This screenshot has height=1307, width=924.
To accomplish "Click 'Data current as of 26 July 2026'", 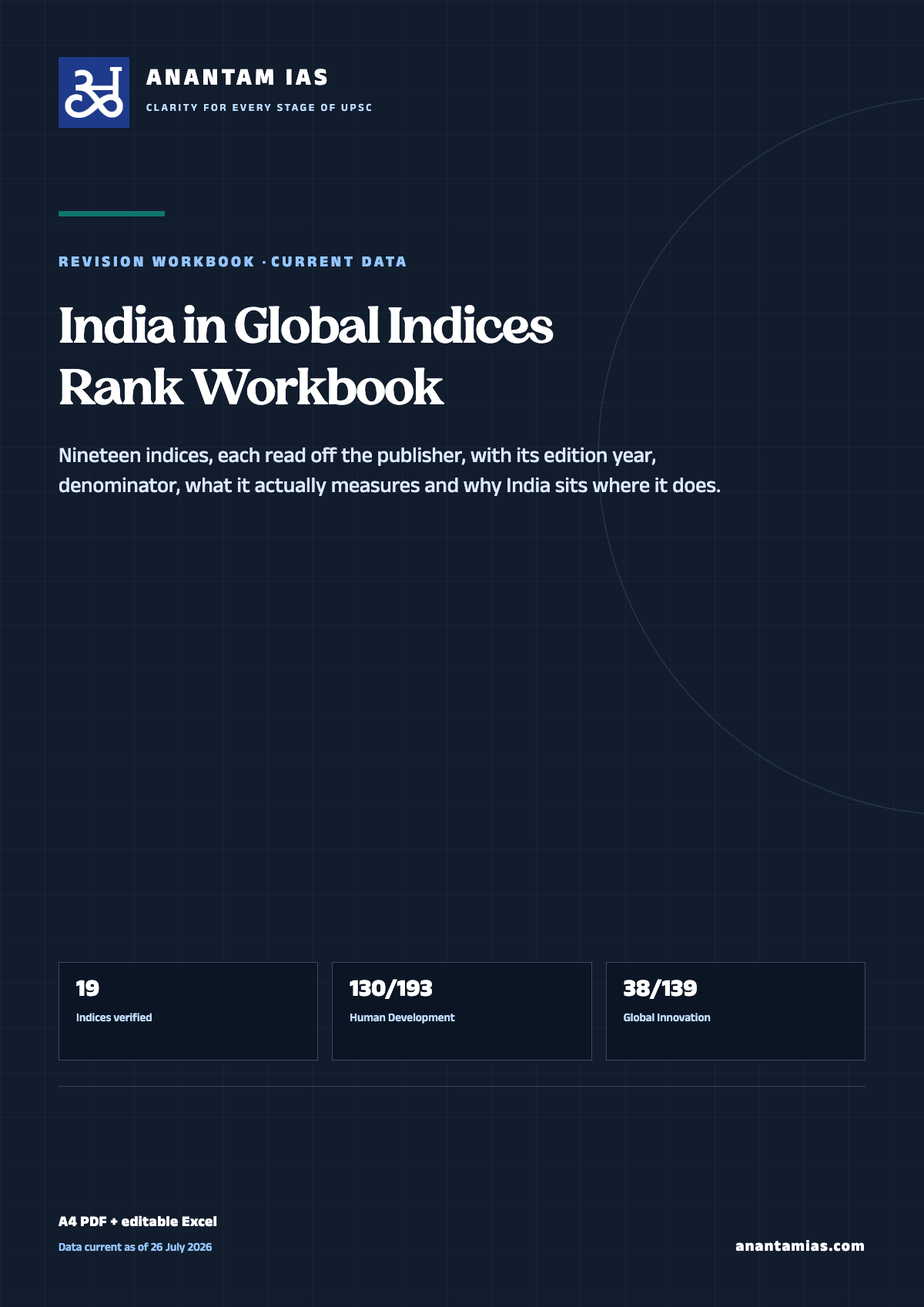I will click(x=136, y=1247).
